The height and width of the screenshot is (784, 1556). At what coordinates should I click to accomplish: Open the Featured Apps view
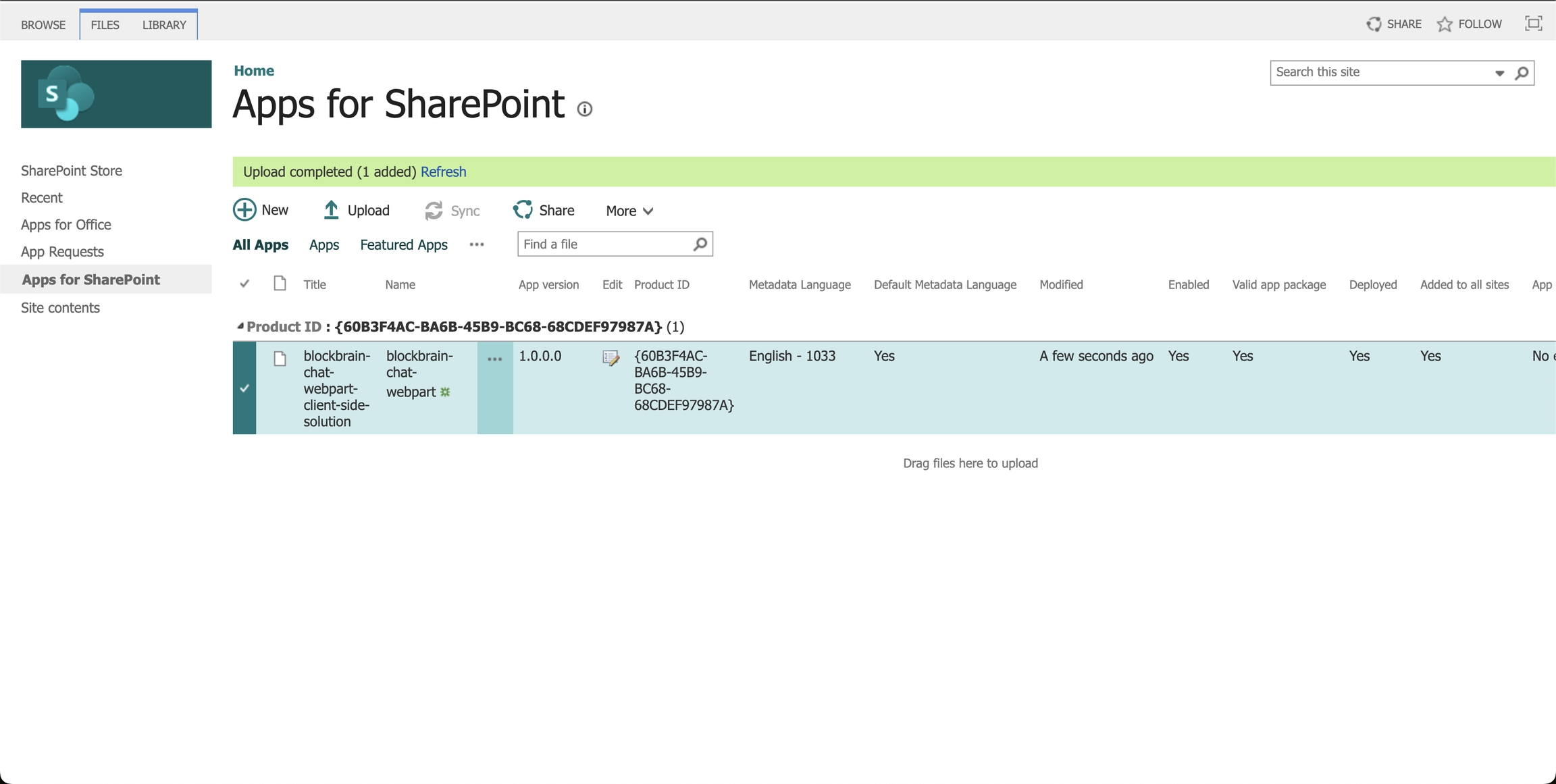[x=403, y=244]
